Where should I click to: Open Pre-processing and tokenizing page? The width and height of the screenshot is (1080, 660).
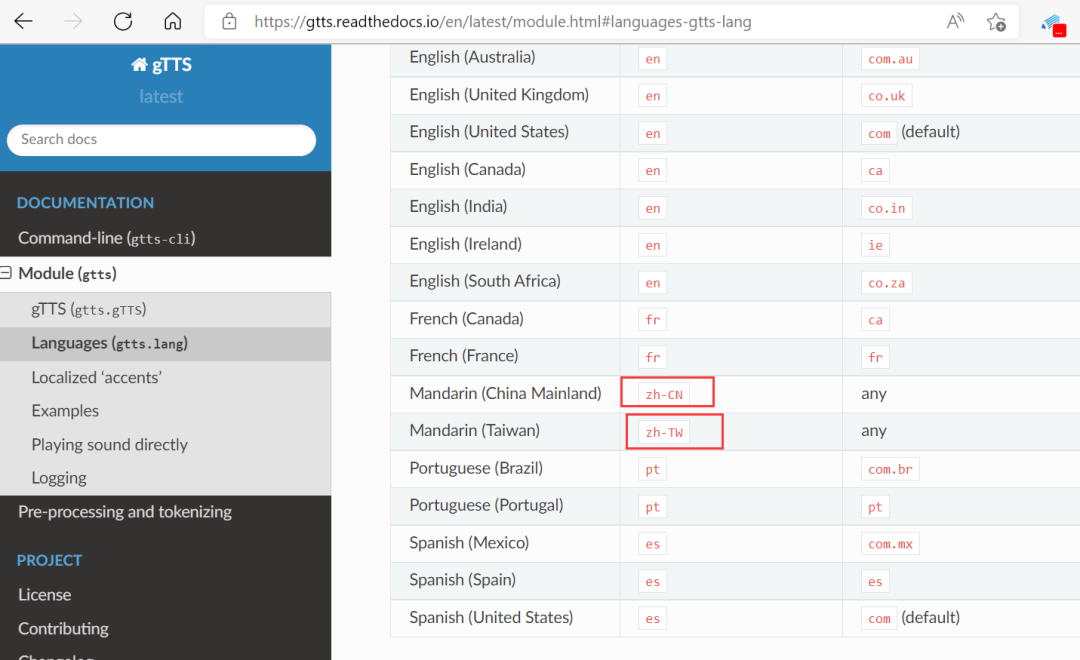point(125,512)
